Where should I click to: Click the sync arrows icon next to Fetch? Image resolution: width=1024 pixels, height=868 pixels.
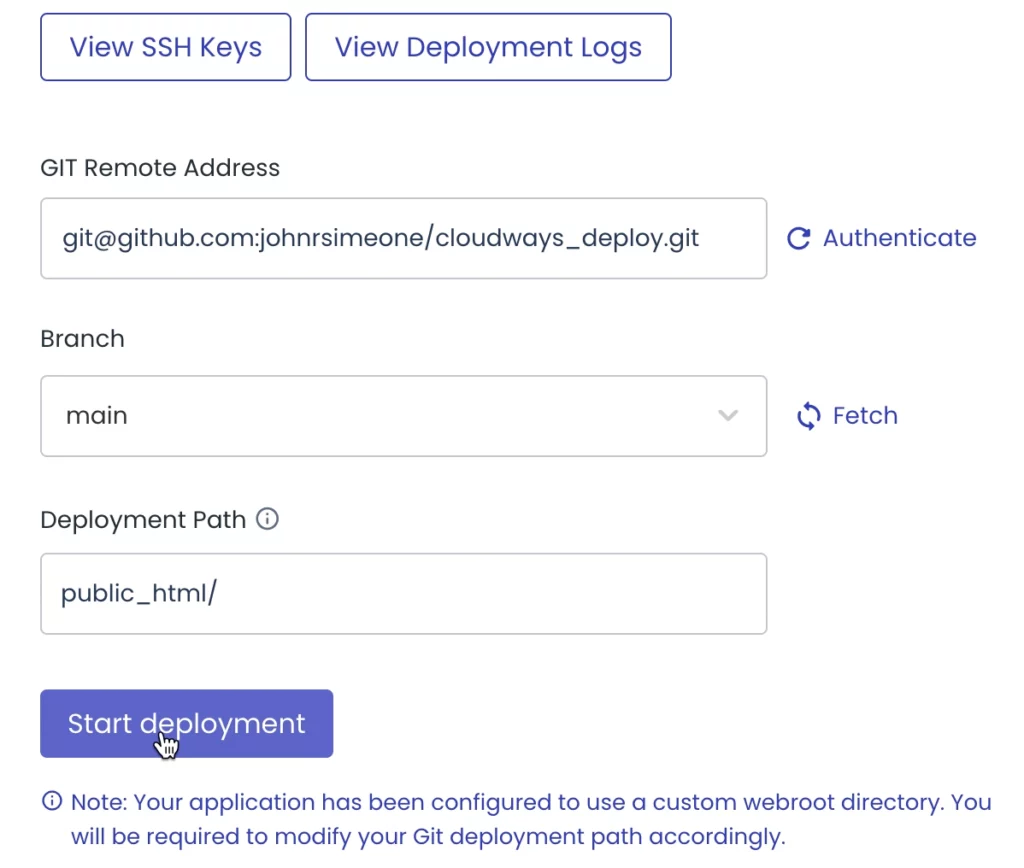coord(807,416)
